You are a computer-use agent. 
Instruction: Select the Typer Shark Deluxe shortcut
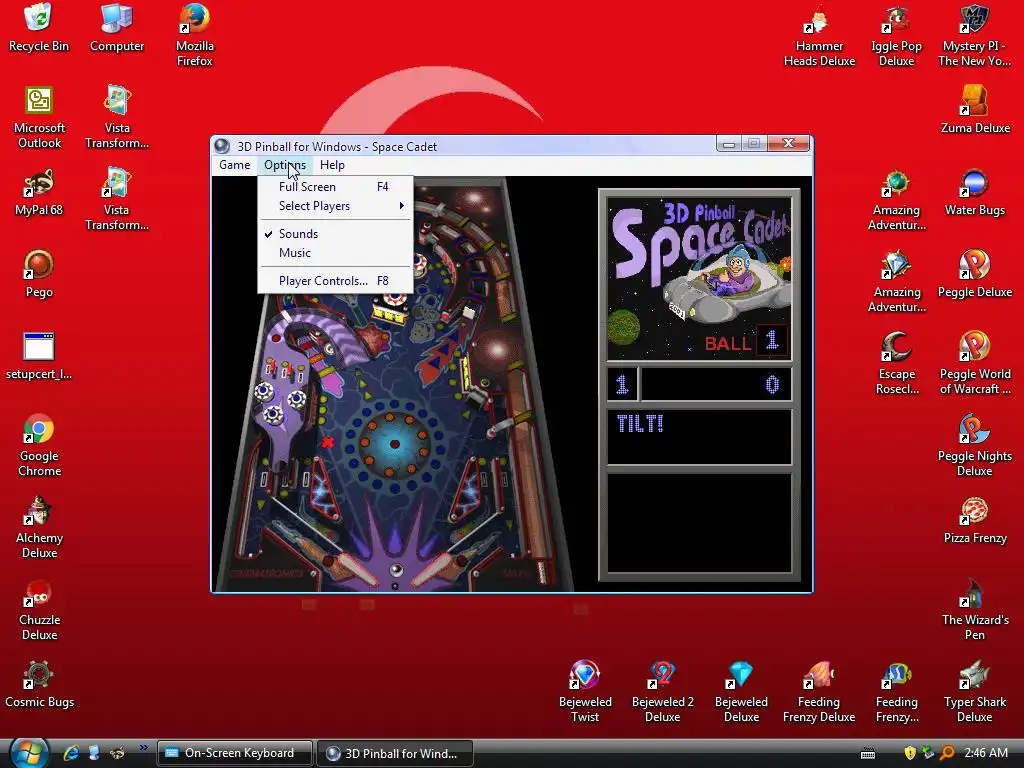click(974, 691)
